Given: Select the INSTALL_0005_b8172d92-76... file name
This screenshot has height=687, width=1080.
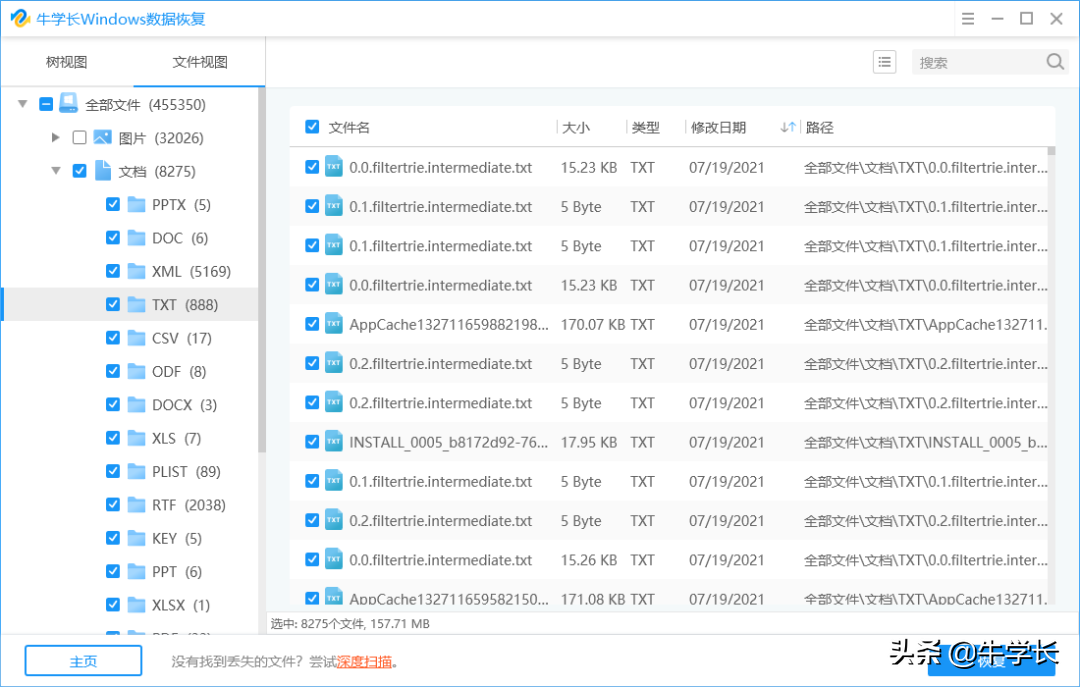Looking at the screenshot, I should tap(448, 442).
